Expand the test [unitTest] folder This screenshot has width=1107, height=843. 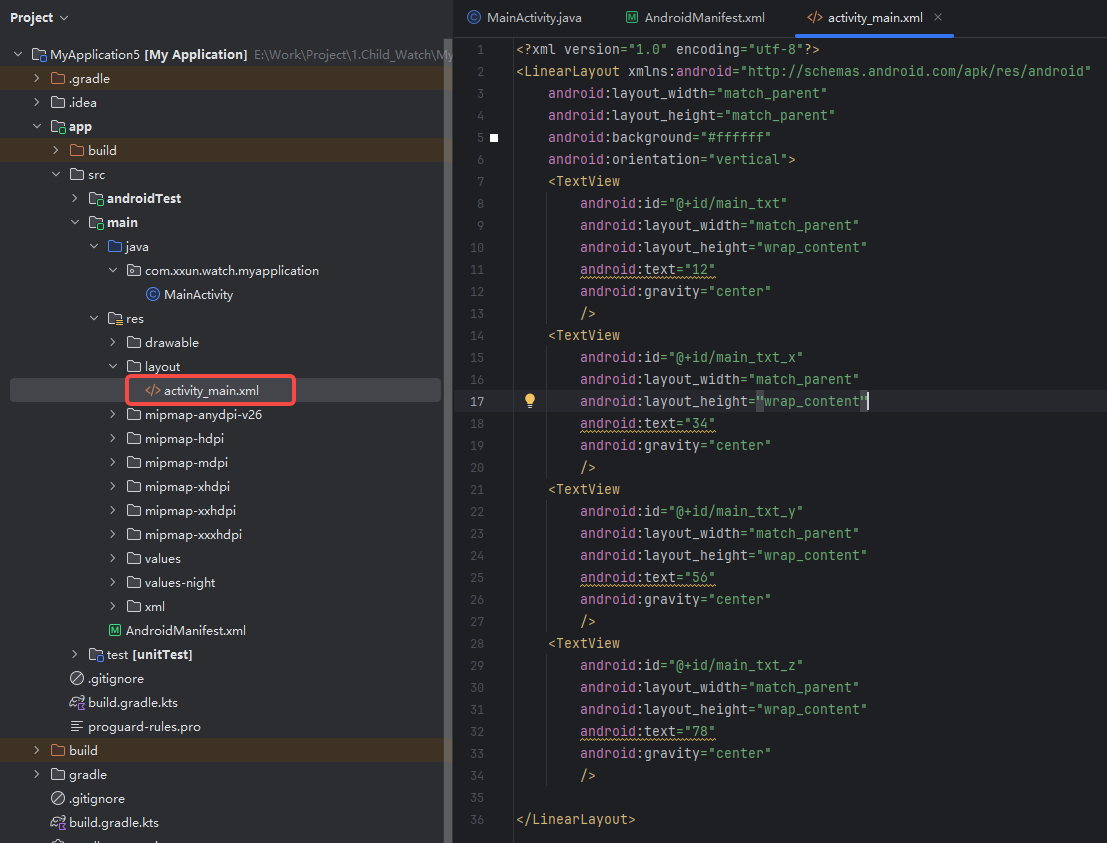(75, 654)
